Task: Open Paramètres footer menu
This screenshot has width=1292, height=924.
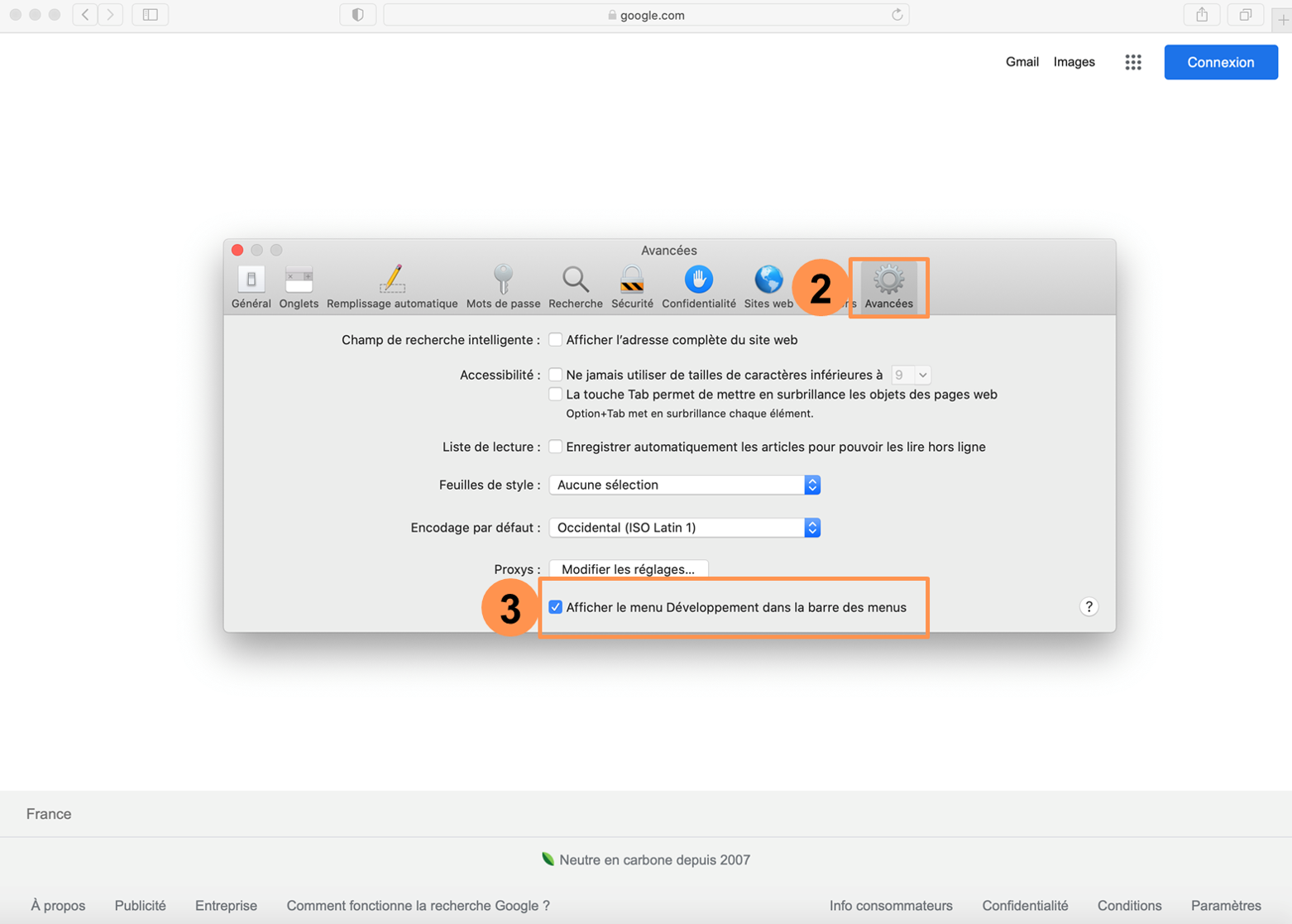Action: click(x=1226, y=906)
